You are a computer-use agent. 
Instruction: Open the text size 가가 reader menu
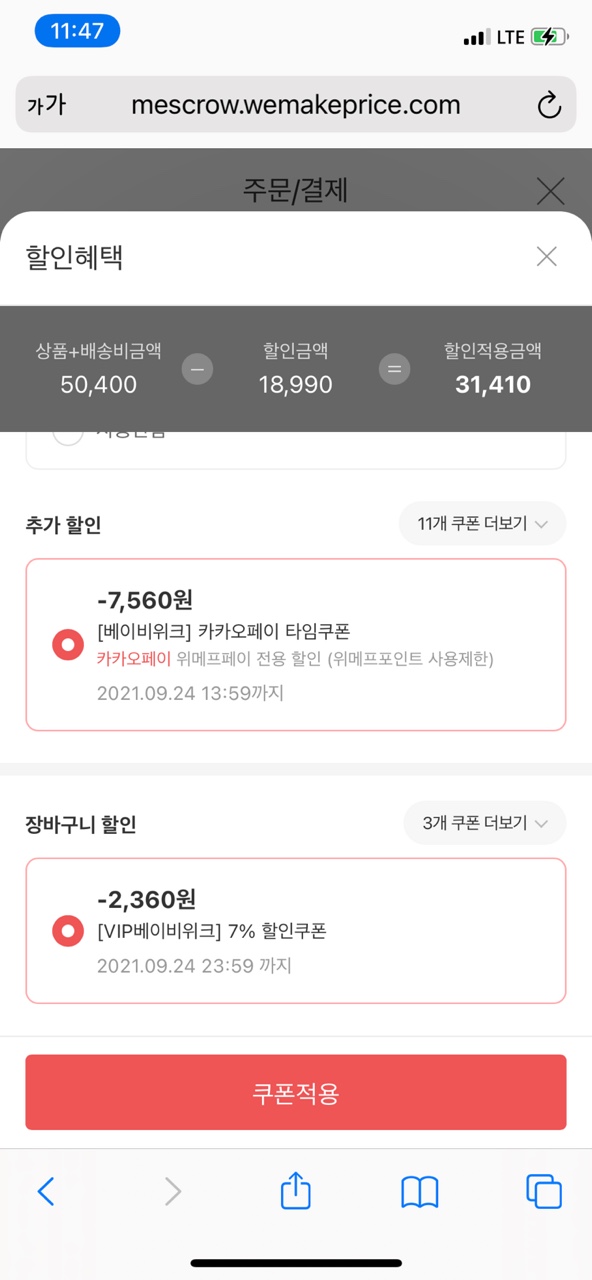[46, 105]
